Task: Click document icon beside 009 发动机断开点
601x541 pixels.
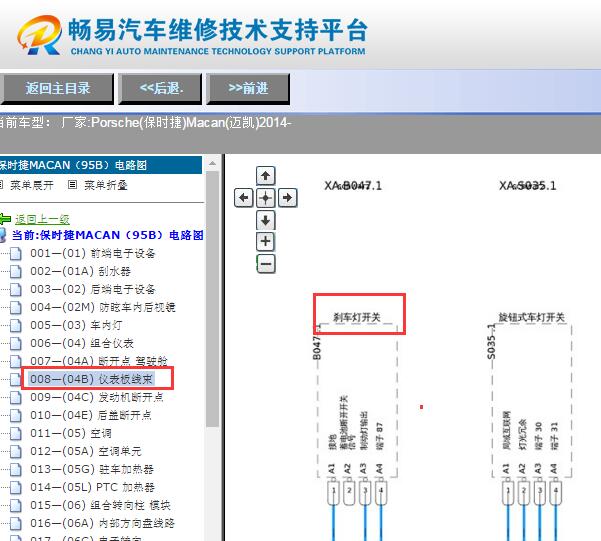Action: pos(16,398)
